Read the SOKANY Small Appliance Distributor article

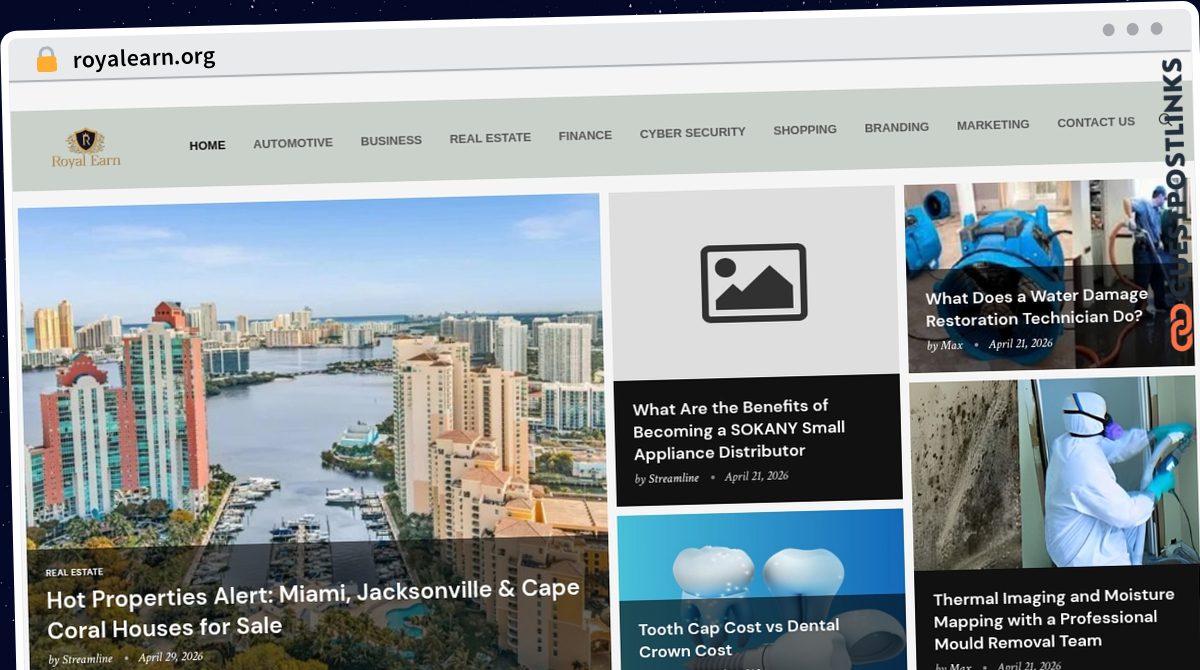coord(740,429)
